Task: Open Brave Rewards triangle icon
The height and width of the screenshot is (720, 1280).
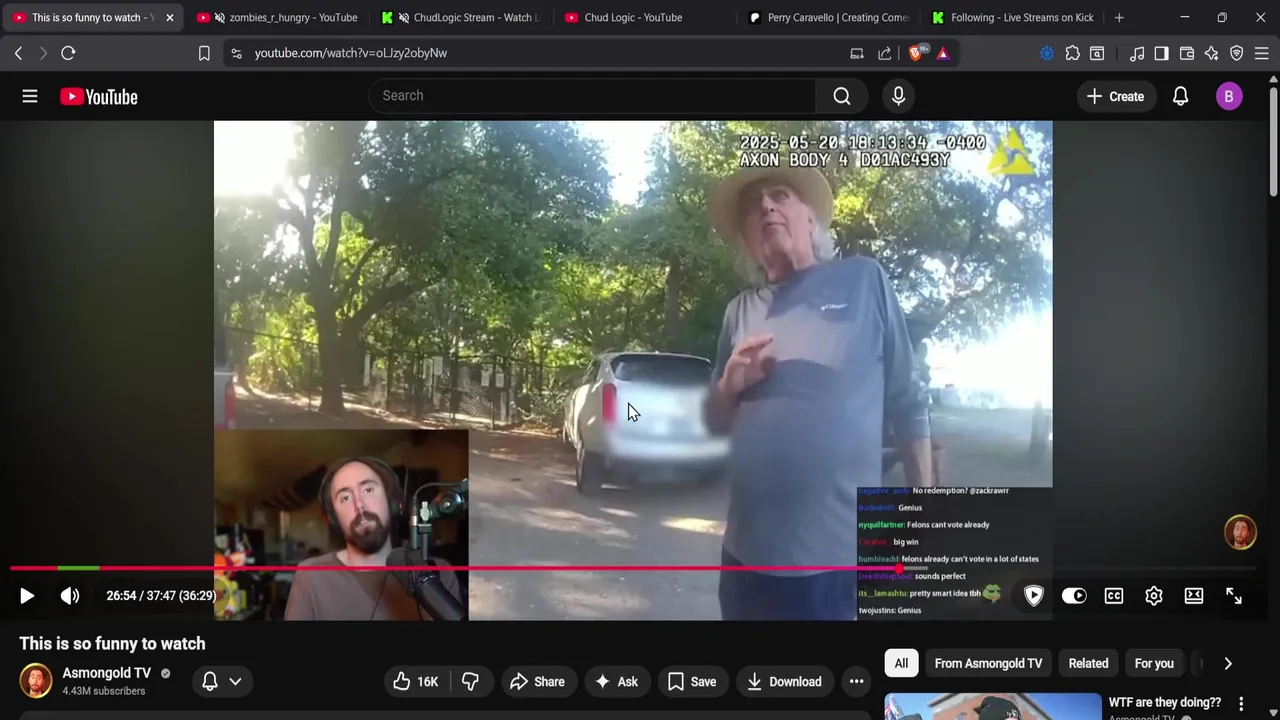Action: pos(943,53)
